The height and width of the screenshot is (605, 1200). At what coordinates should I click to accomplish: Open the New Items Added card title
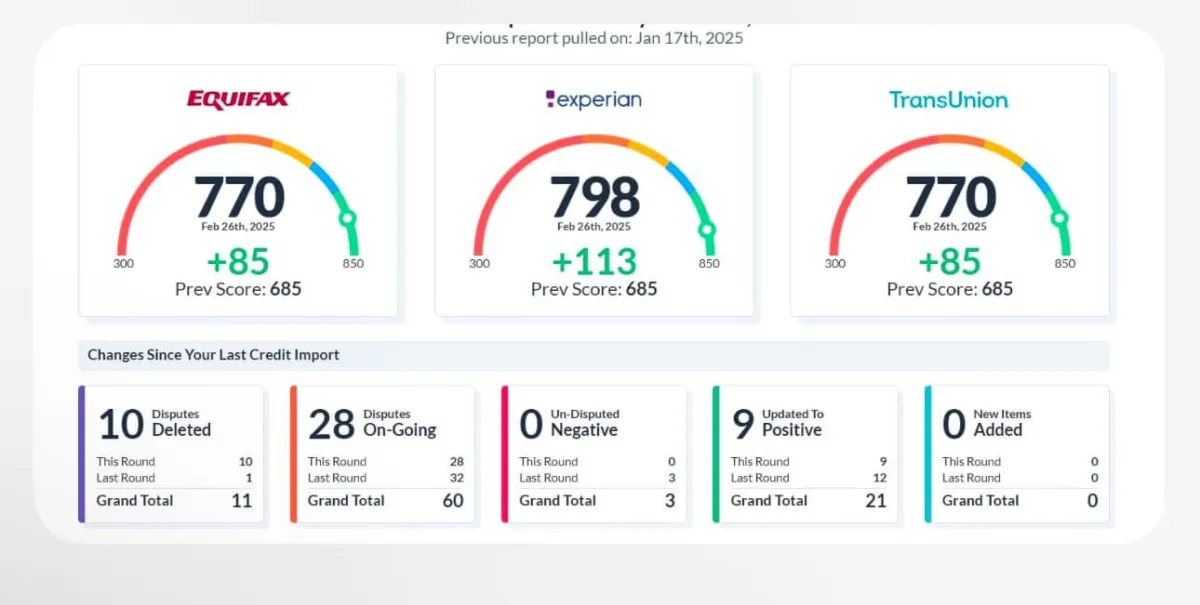tap(1002, 424)
